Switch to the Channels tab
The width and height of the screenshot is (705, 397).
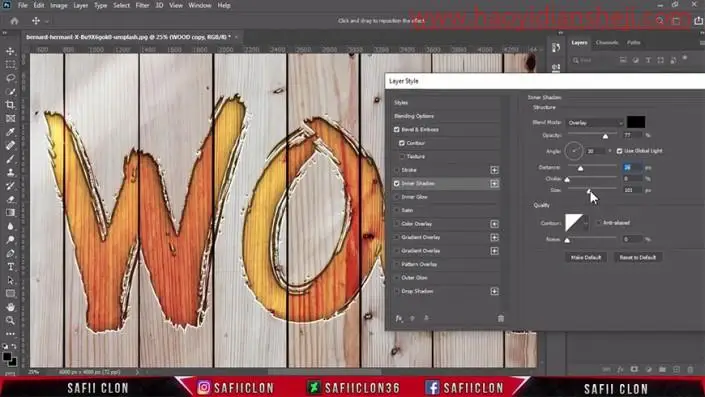(x=607, y=43)
